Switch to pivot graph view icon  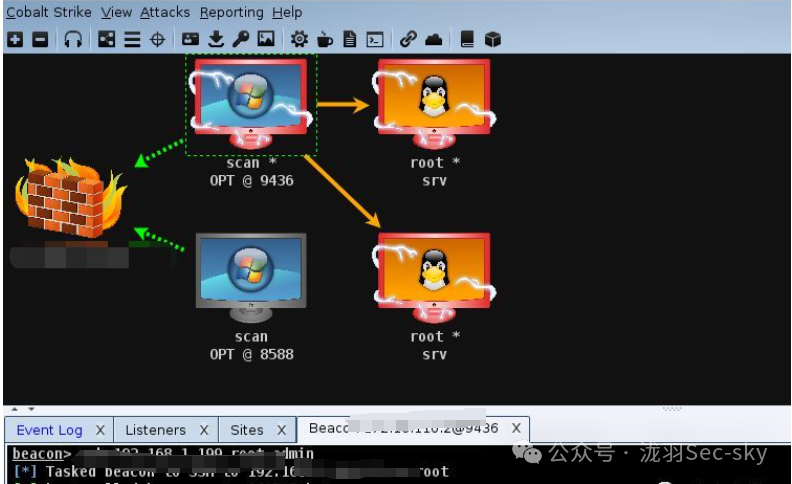point(107,39)
